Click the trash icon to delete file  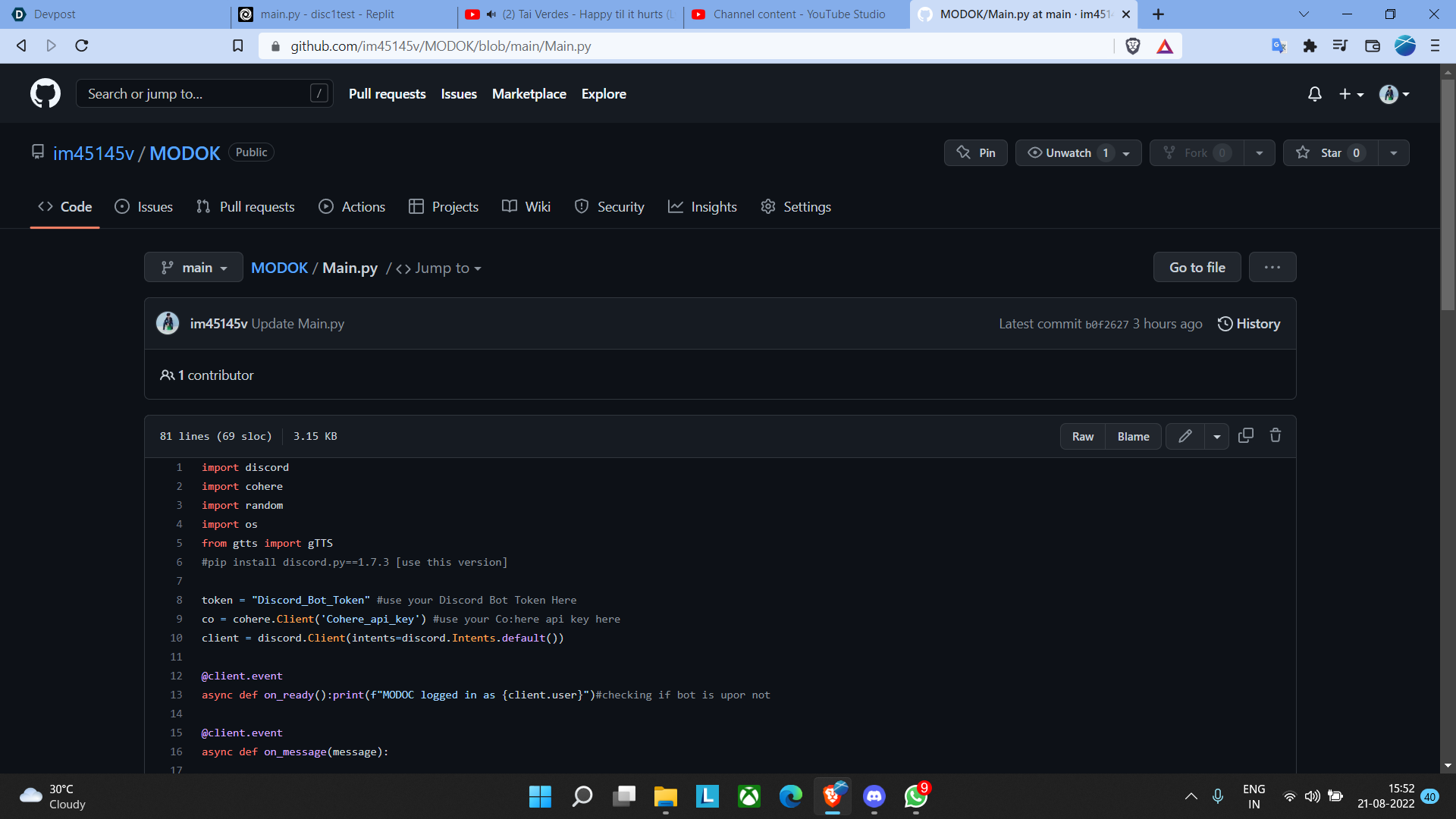(x=1276, y=436)
